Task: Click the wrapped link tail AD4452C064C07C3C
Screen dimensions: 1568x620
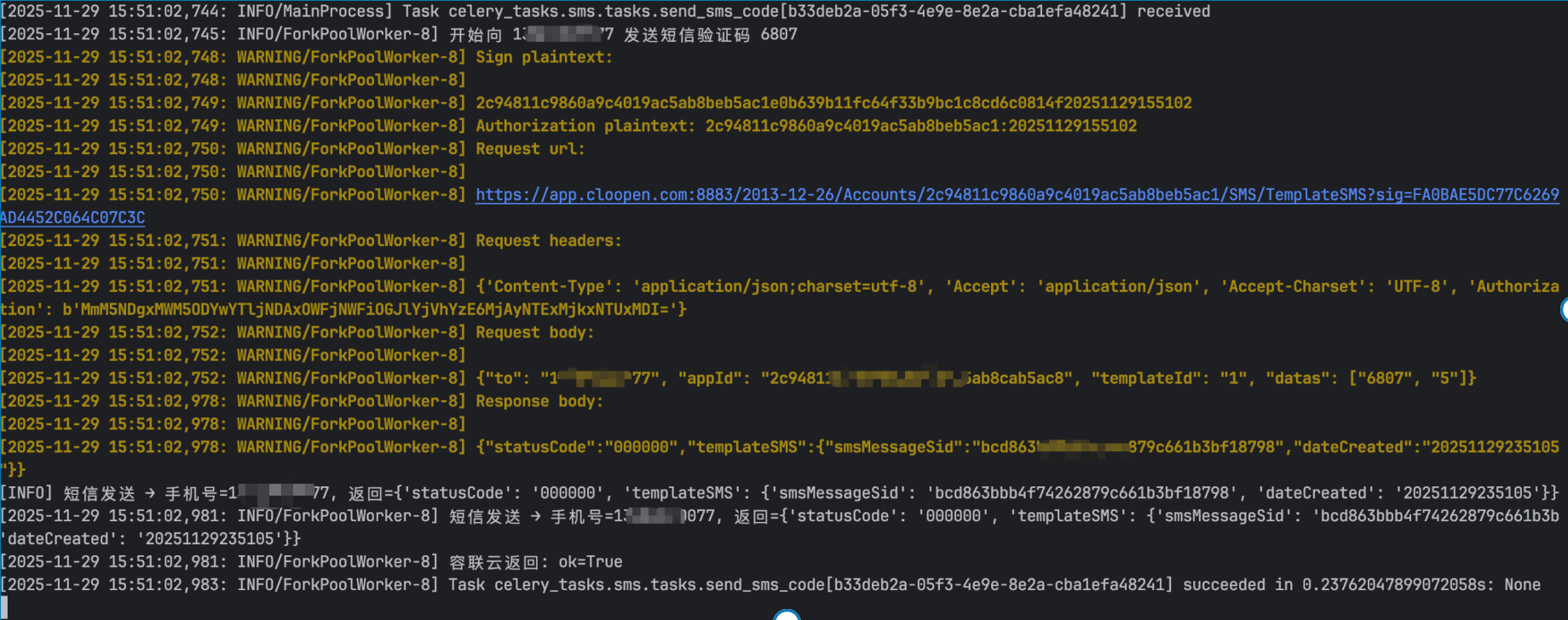Action: point(72,218)
